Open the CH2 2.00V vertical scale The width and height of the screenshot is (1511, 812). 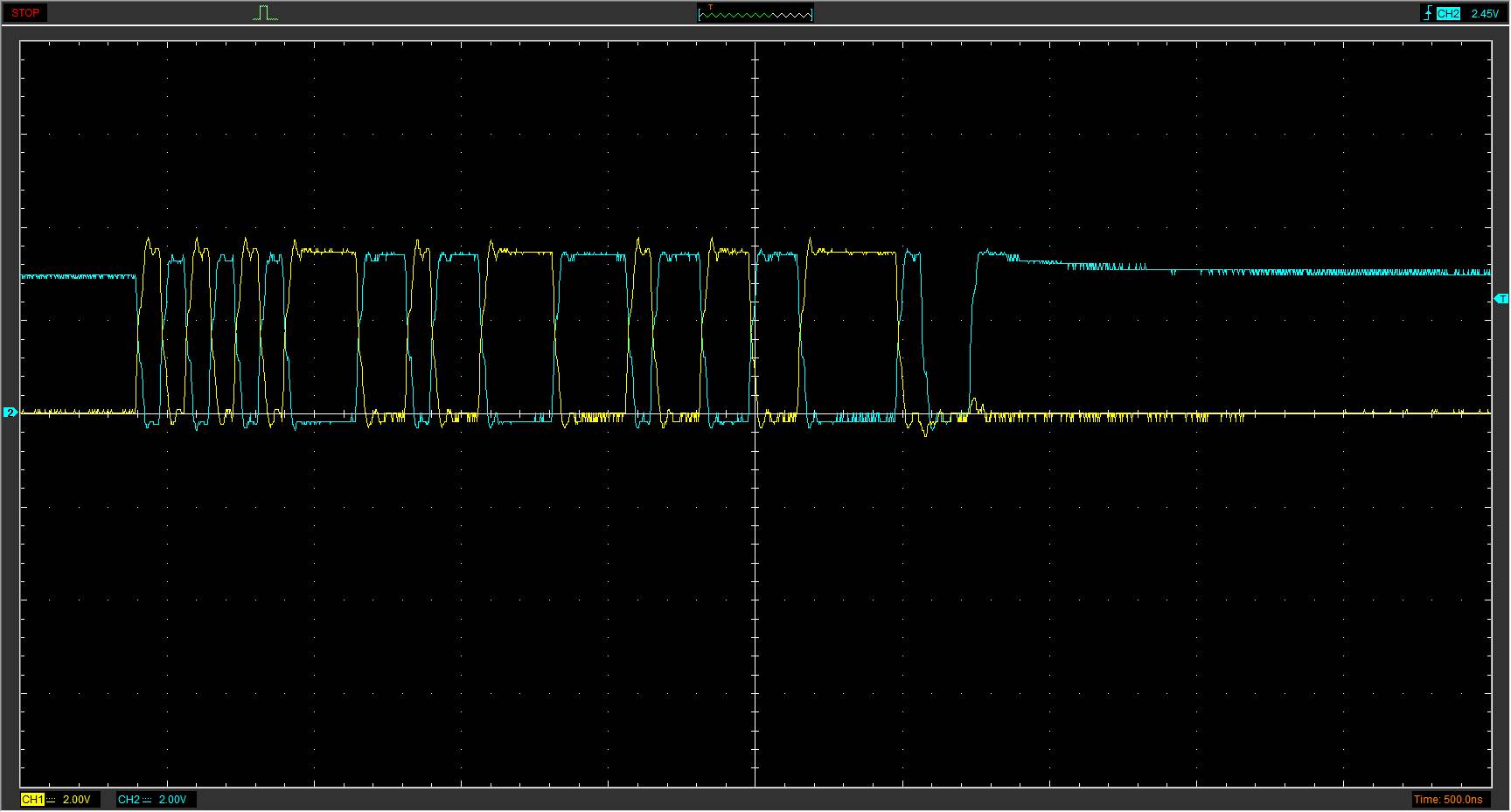pyautogui.click(x=172, y=799)
